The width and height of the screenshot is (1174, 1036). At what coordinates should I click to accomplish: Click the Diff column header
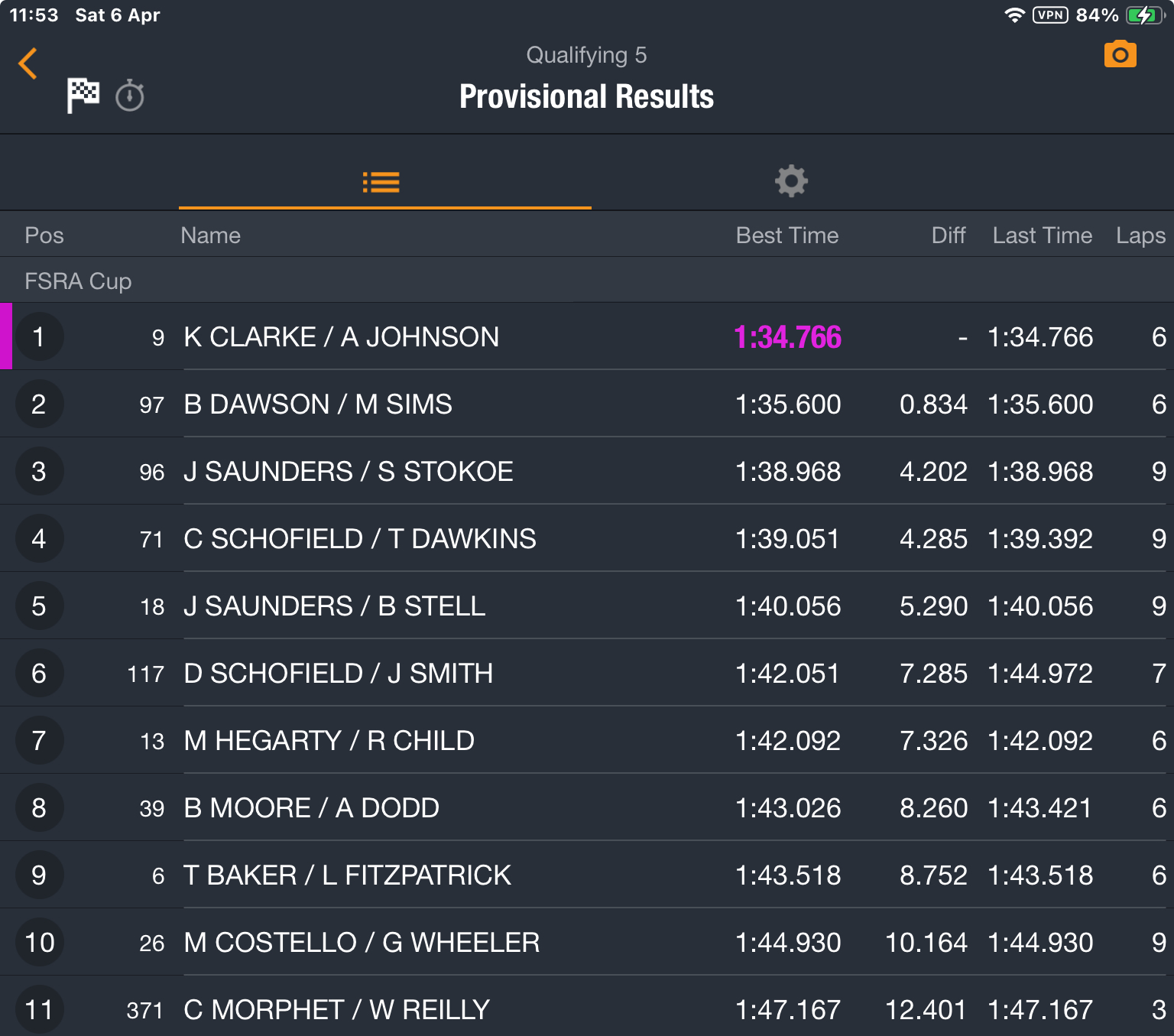pyautogui.click(x=949, y=235)
